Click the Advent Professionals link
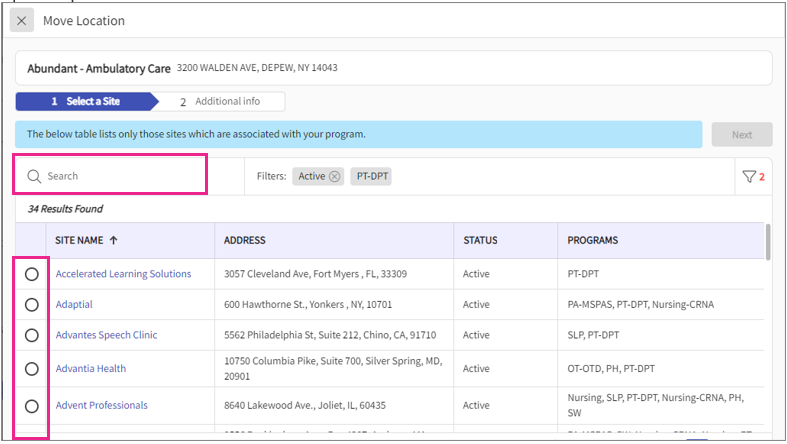The image size is (787, 444). [x=101, y=406]
